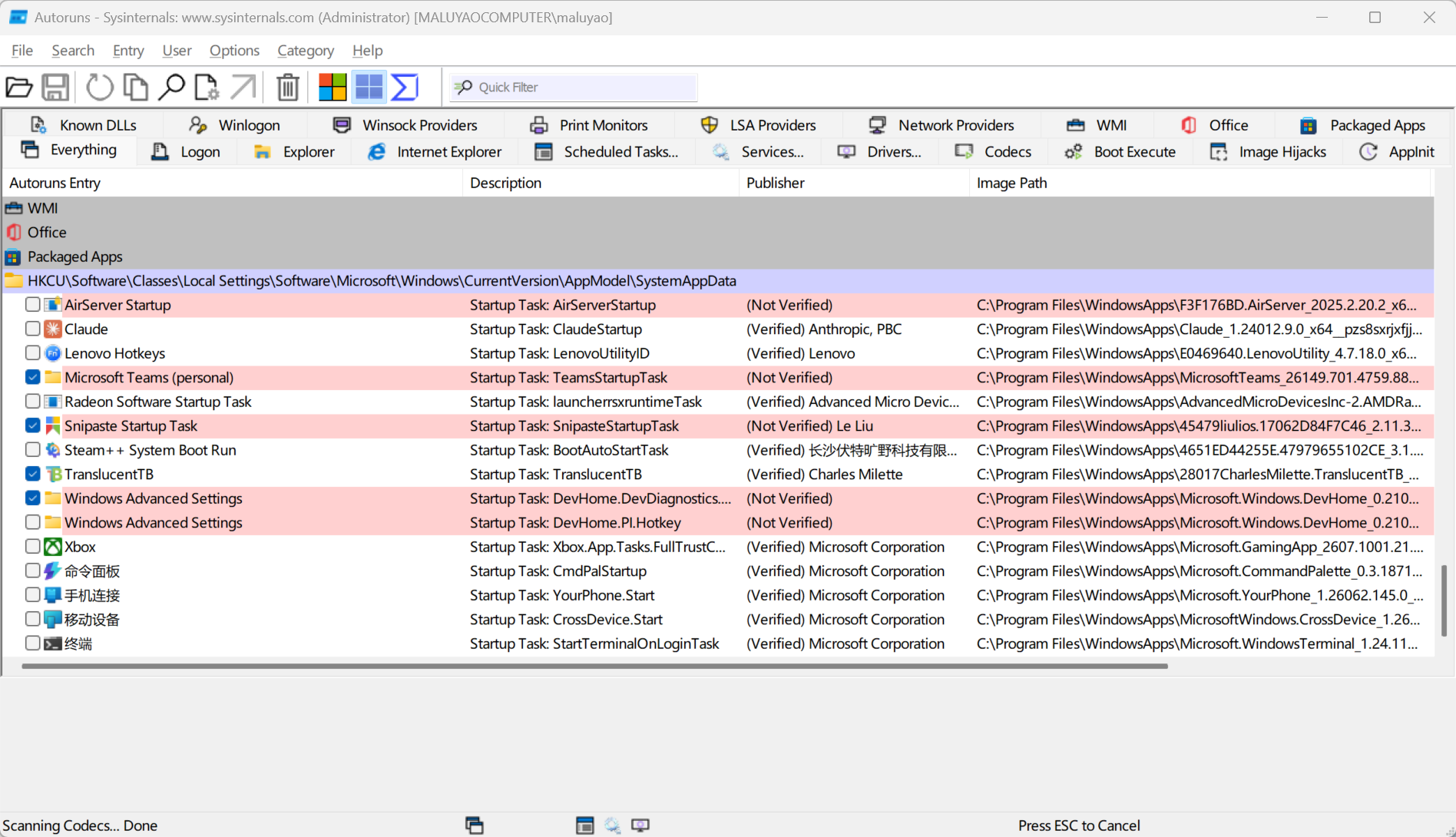
Task: Click the Delete trash can icon
Action: 288,88
